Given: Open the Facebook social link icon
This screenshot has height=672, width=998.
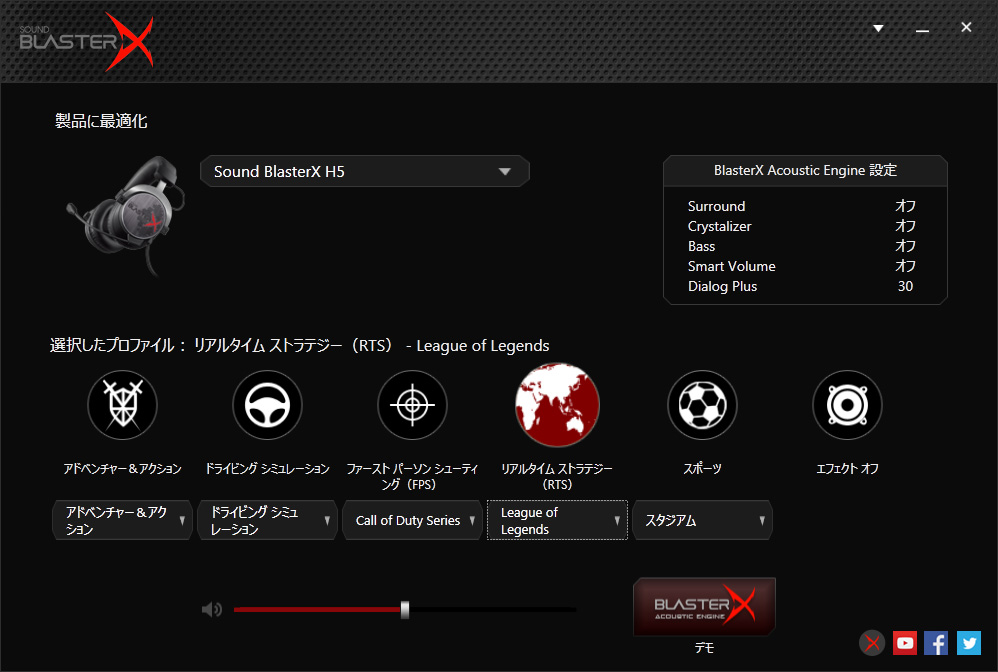Looking at the screenshot, I should click(x=936, y=643).
